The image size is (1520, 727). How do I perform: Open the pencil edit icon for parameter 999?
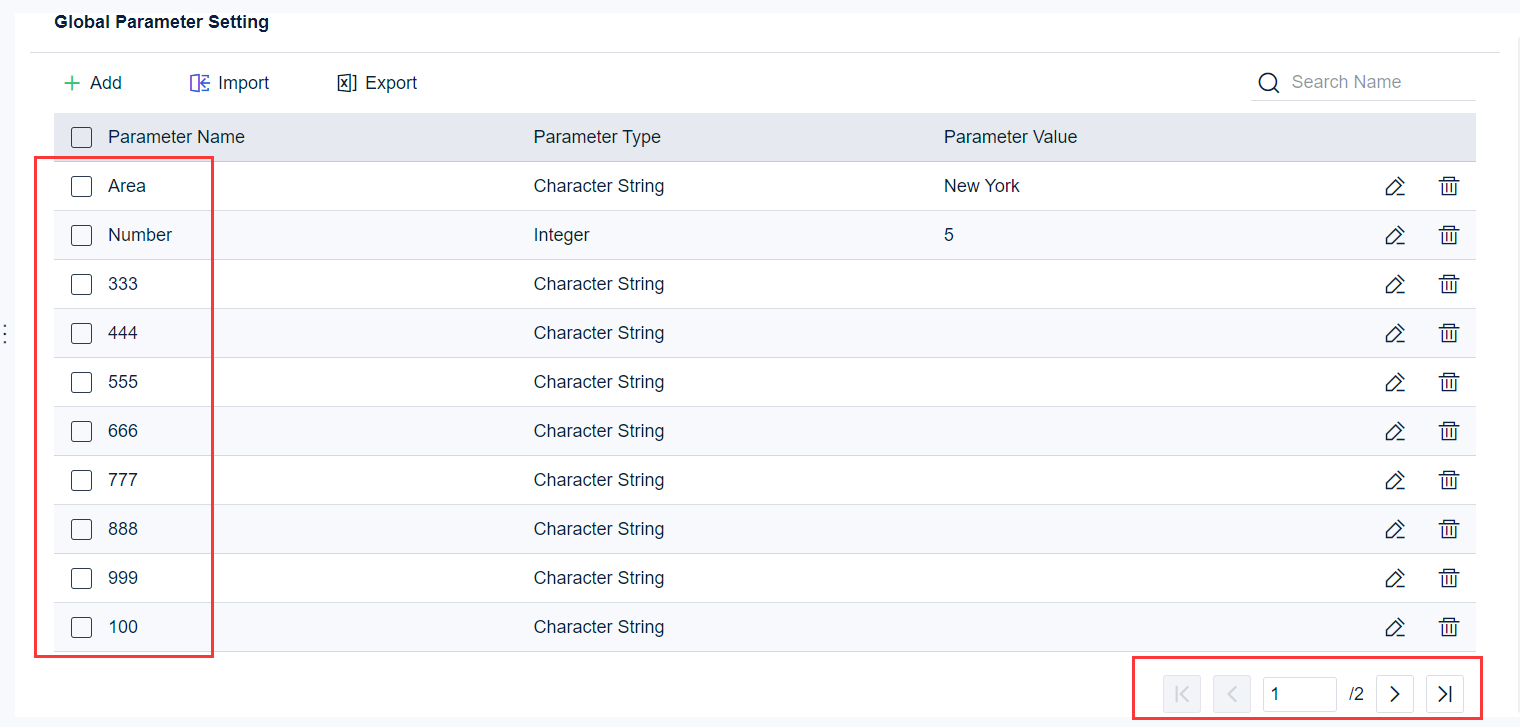[x=1395, y=578]
